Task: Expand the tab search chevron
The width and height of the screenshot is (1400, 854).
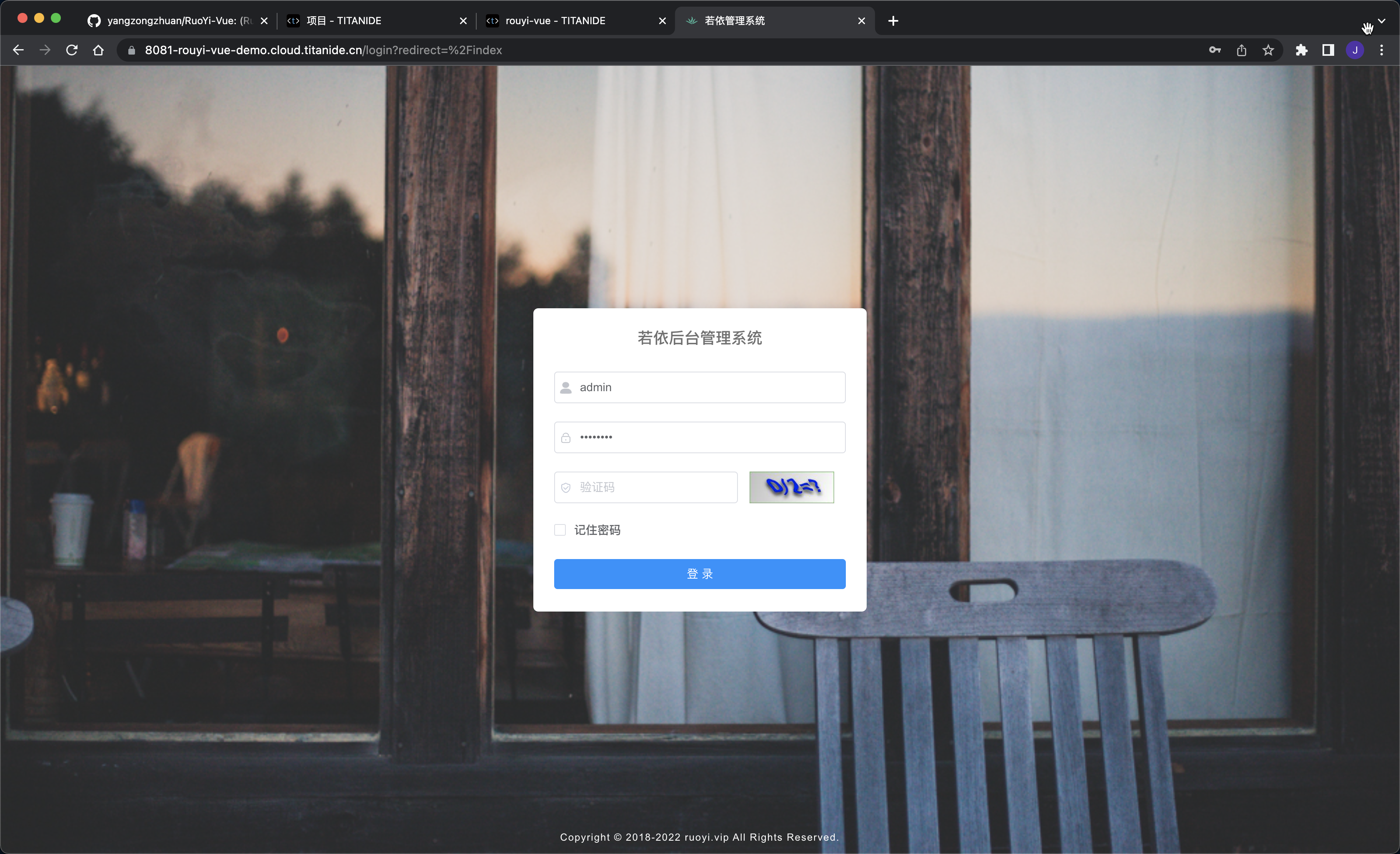Action: pyautogui.click(x=1382, y=20)
